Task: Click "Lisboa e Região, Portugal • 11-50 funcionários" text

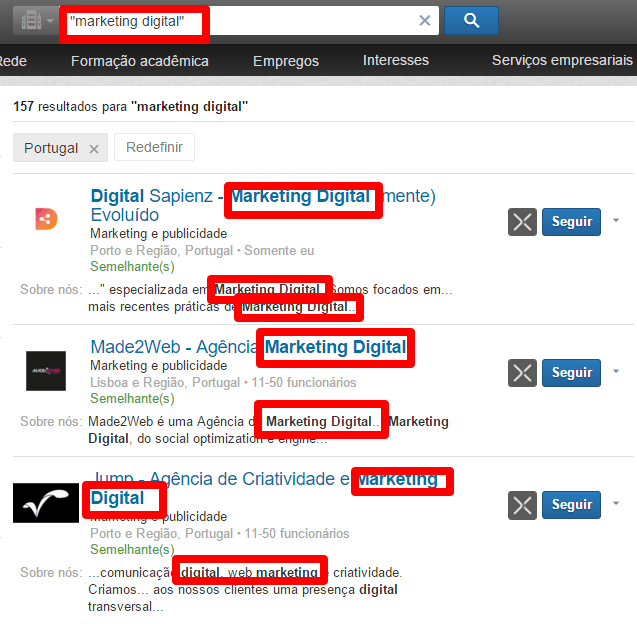Action: point(223,382)
